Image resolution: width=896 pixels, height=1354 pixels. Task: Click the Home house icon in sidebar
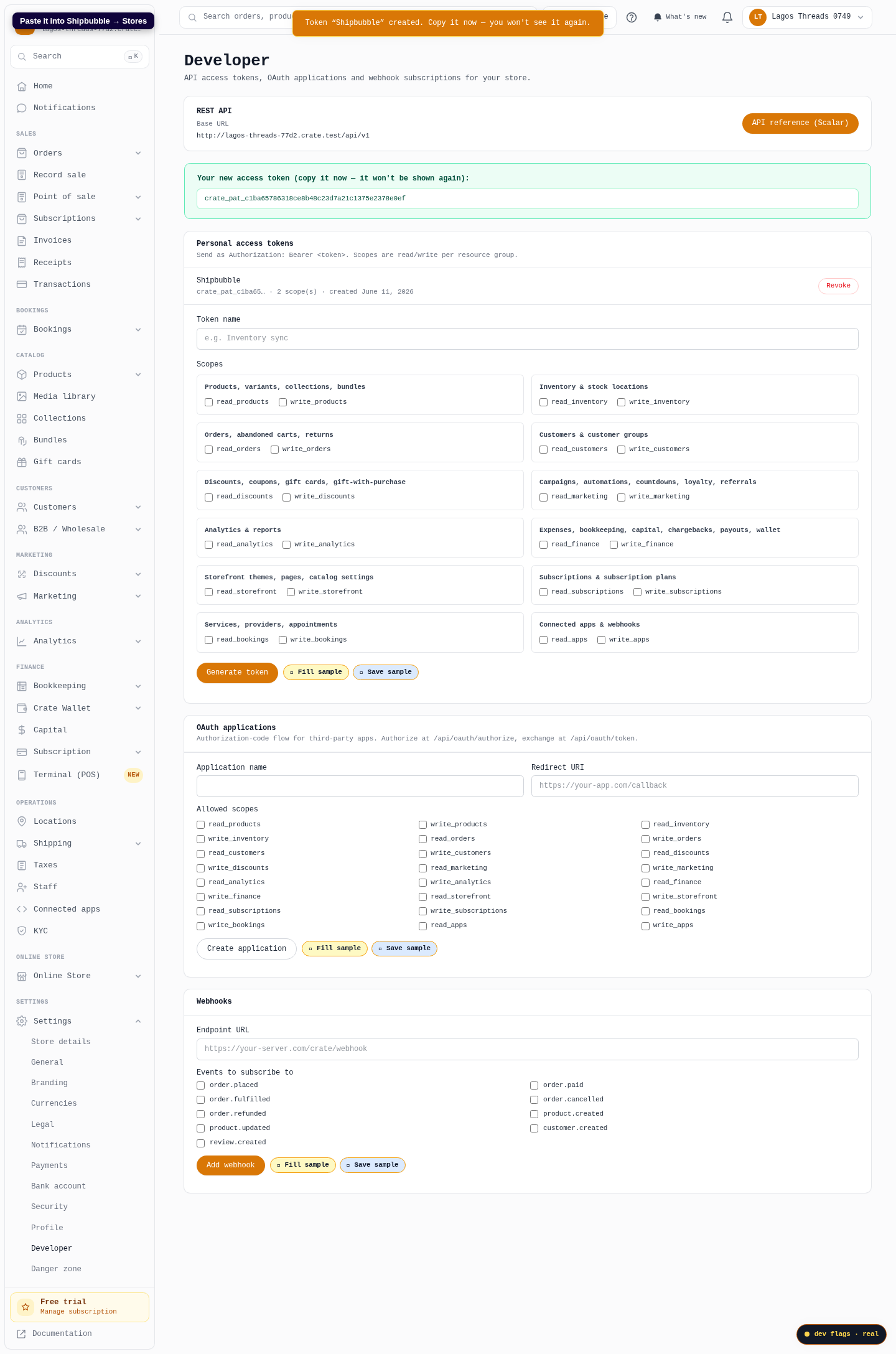[x=22, y=86]
